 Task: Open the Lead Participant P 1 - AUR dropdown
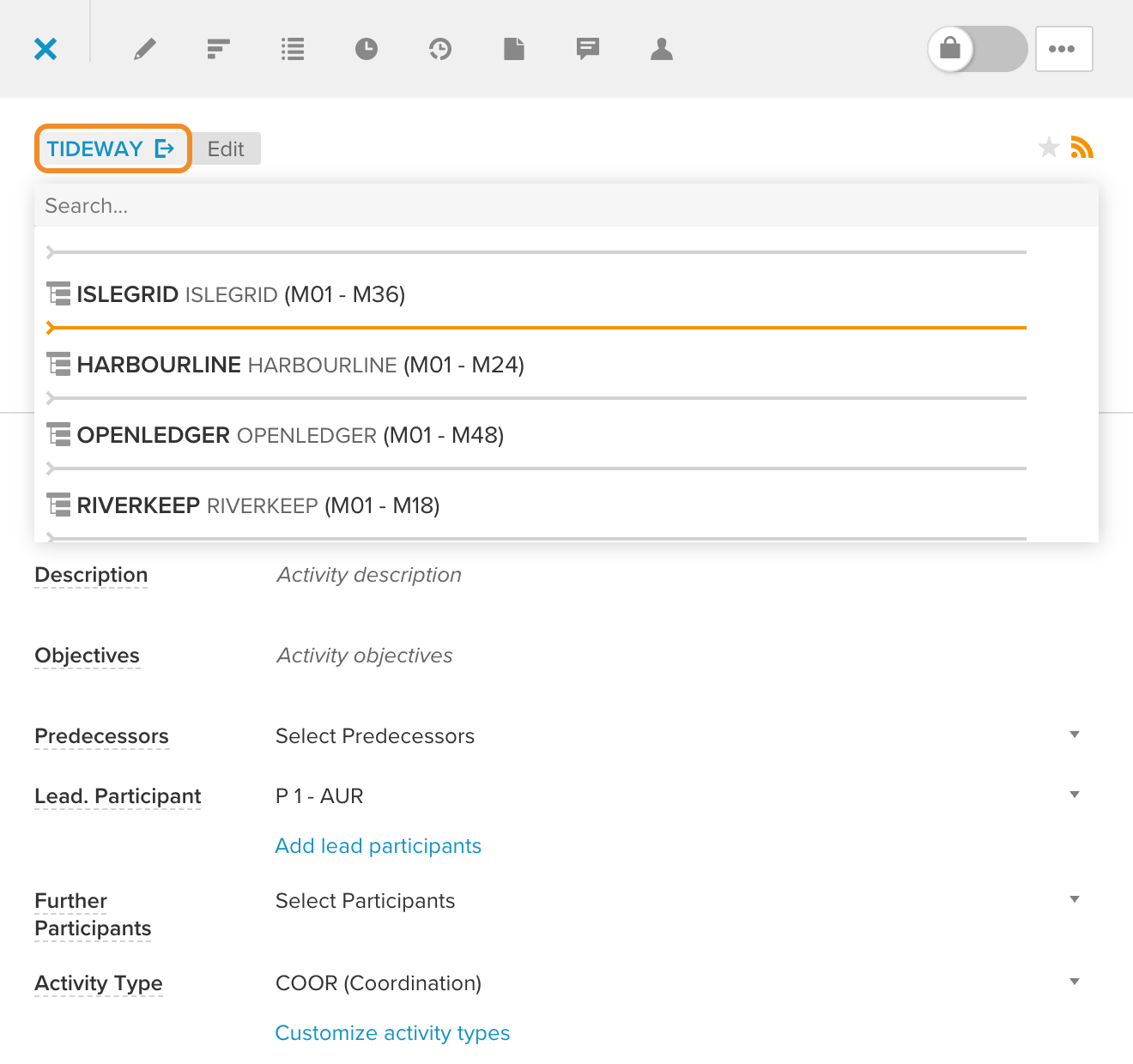click(x=678, y=796)
